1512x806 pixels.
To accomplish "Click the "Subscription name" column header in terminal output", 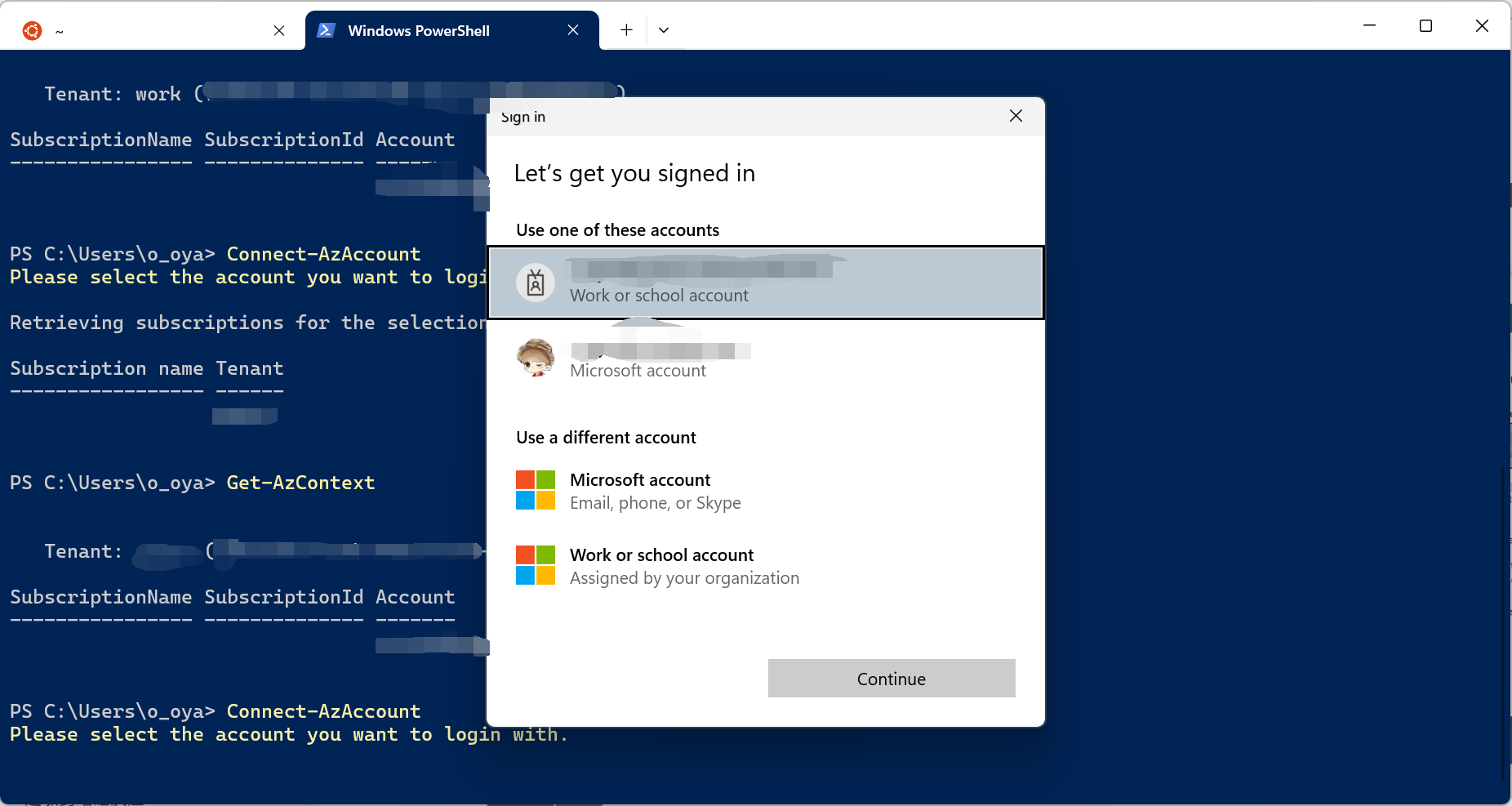I will pos(106,368).
